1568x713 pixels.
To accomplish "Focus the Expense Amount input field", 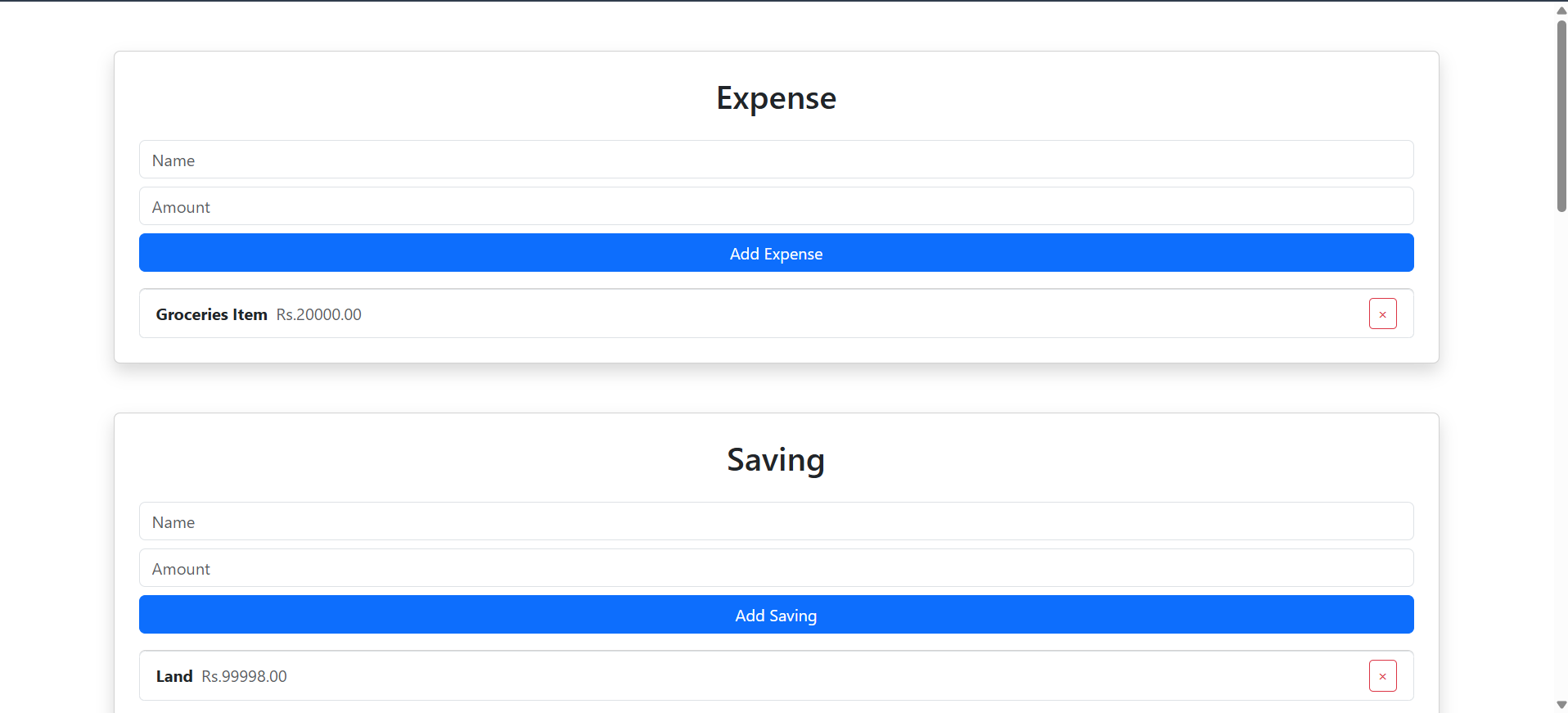I will 776,206.
